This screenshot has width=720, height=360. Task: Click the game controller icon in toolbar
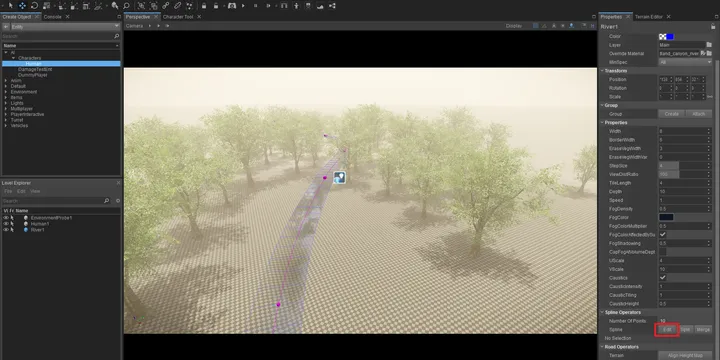pyautogui.click(x=232, y=6)
